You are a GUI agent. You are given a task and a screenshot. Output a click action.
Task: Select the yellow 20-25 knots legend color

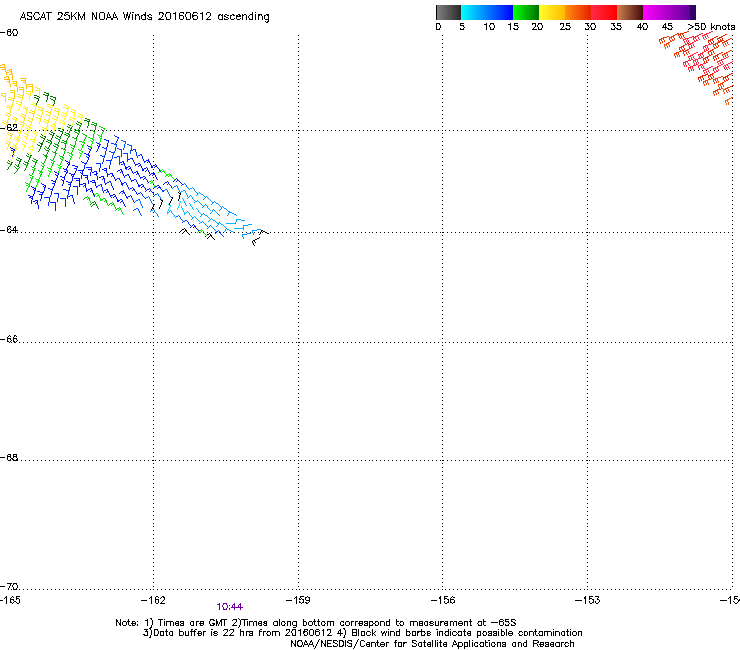tap(552, 12)
